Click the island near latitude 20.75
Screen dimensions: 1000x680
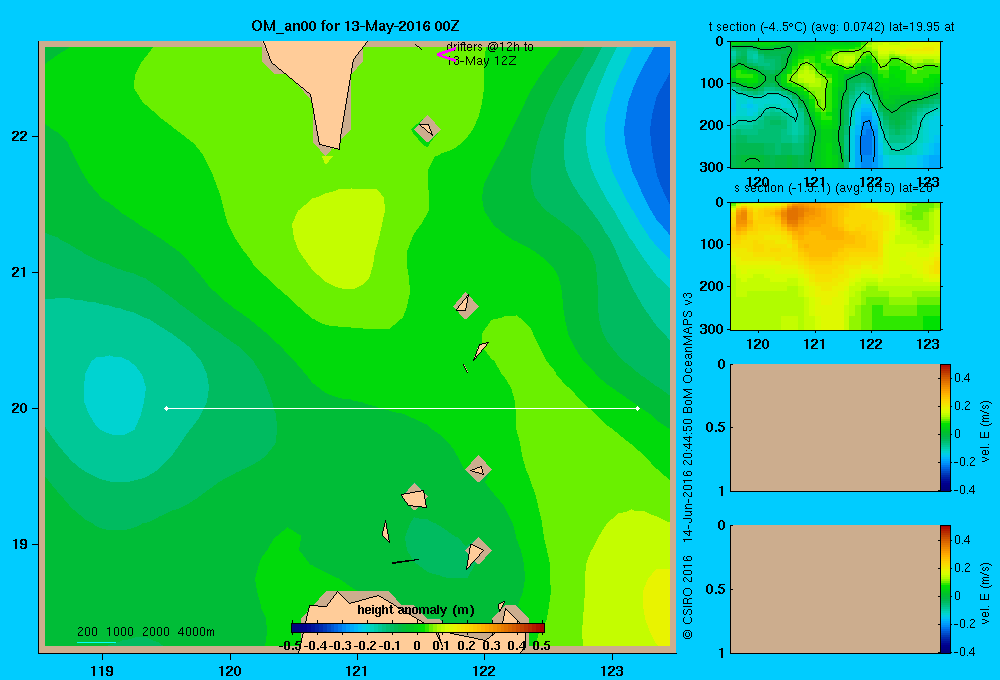[x=466, y=306]
